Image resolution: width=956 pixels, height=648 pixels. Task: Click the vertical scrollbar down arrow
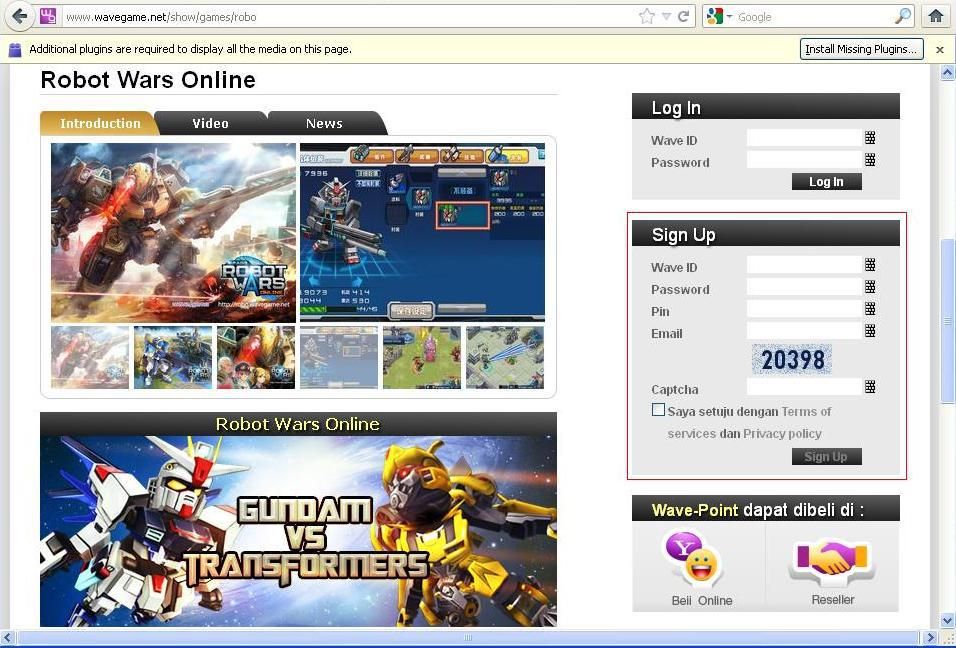947,621
